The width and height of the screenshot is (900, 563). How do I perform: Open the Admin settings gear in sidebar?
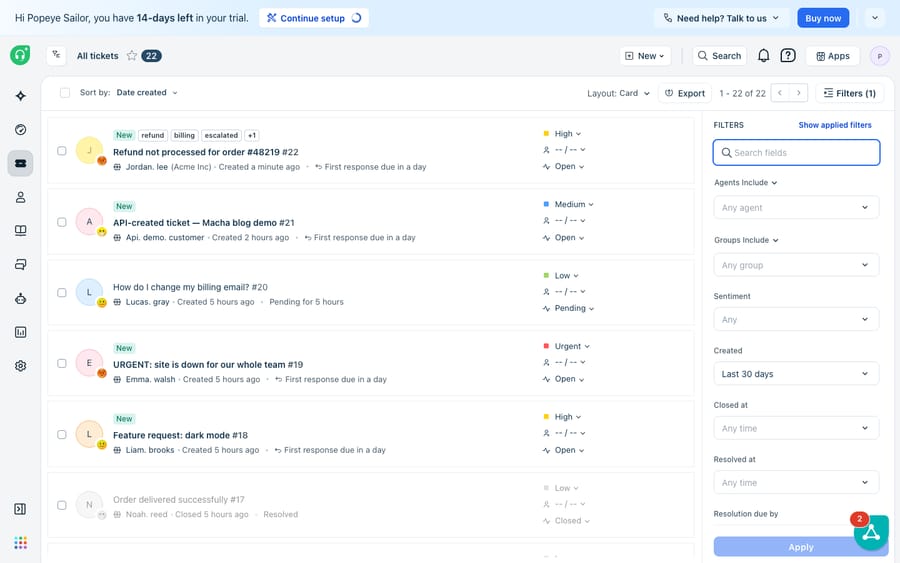coord(21,366)
